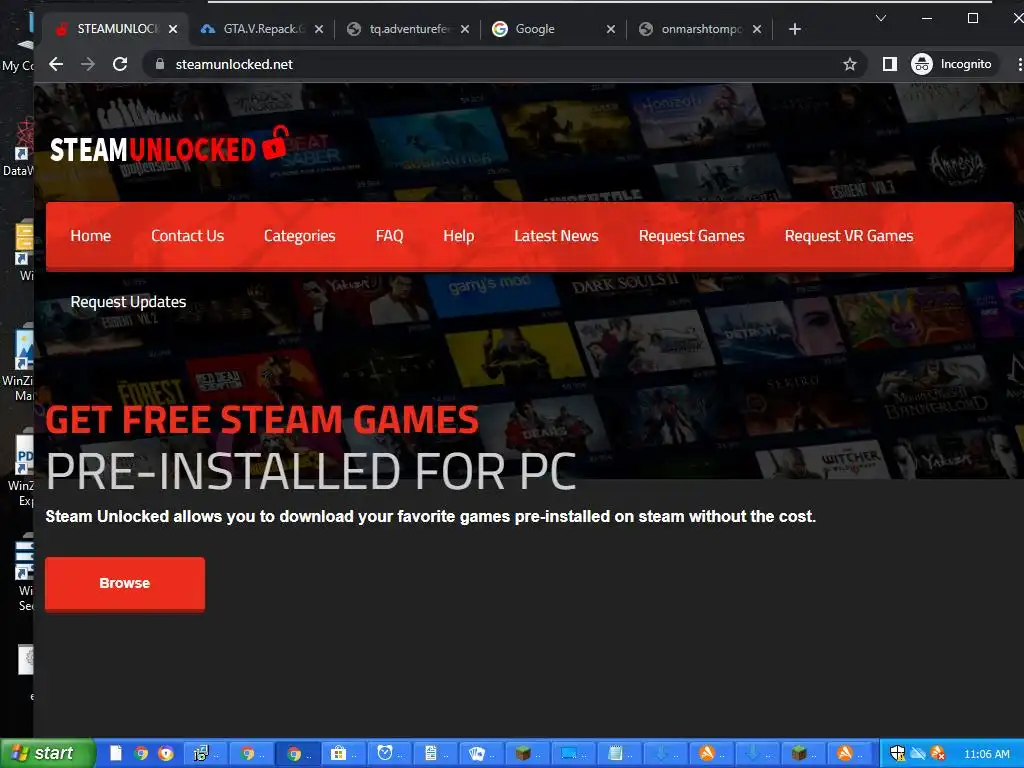
Task: Select the active Chrome taskbar window button
Action: click(x=298, y=754)
